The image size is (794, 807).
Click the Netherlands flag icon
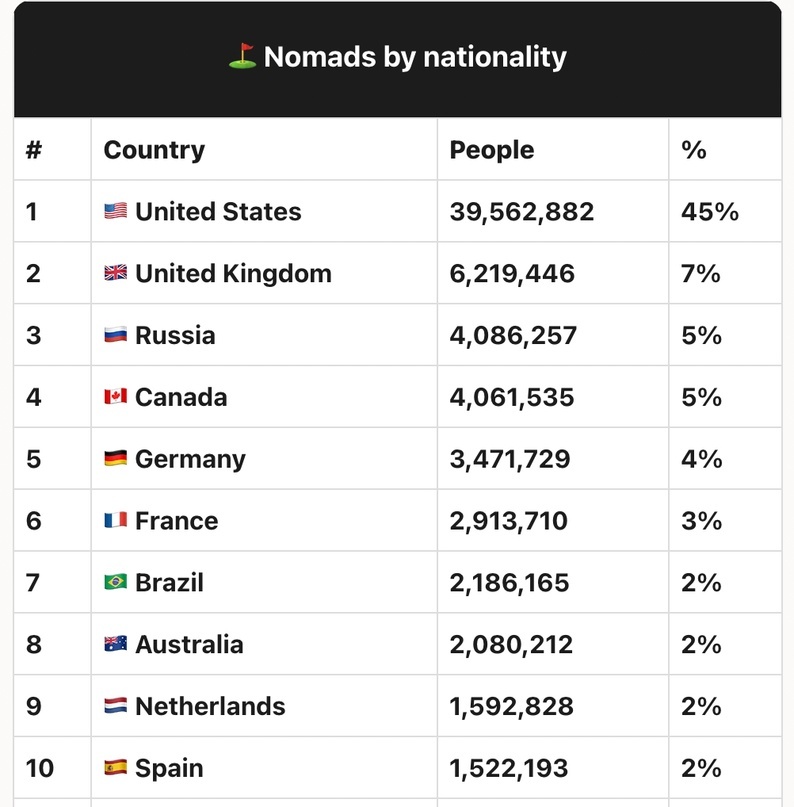pyautogui.click(x=116, y=706)
